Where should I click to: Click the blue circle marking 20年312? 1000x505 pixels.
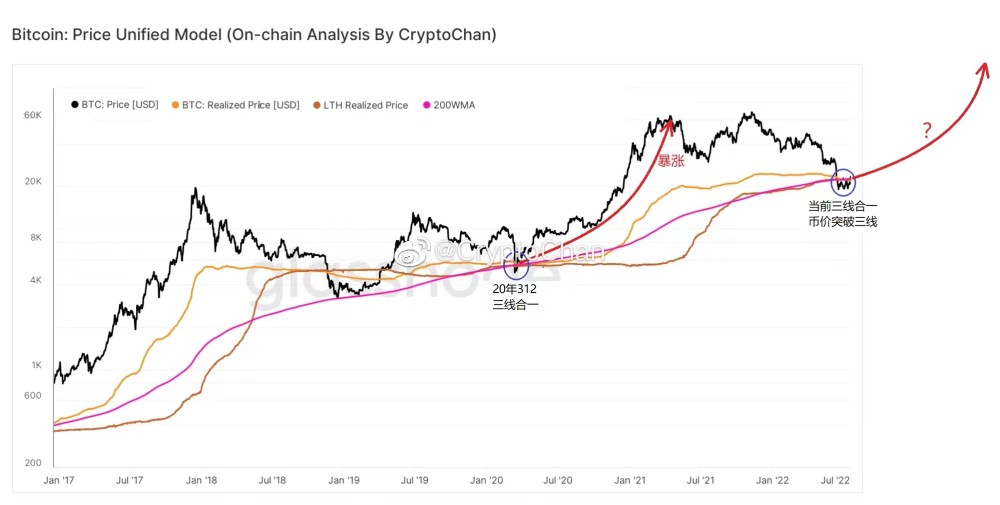click(x=515, y=265)
